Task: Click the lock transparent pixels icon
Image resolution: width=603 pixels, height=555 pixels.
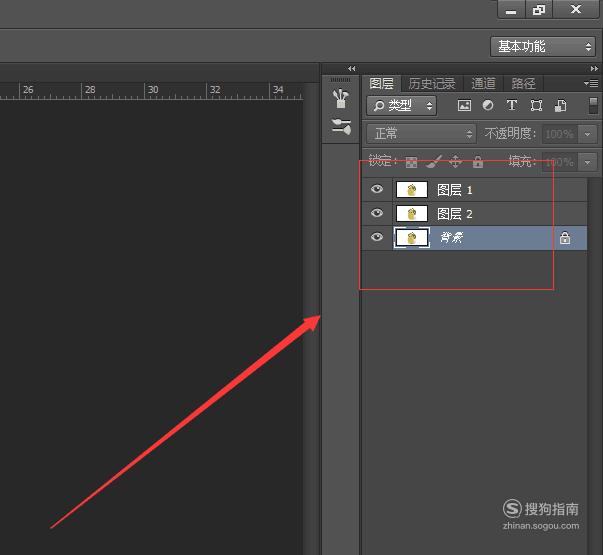Action: [x=411, y=162]
